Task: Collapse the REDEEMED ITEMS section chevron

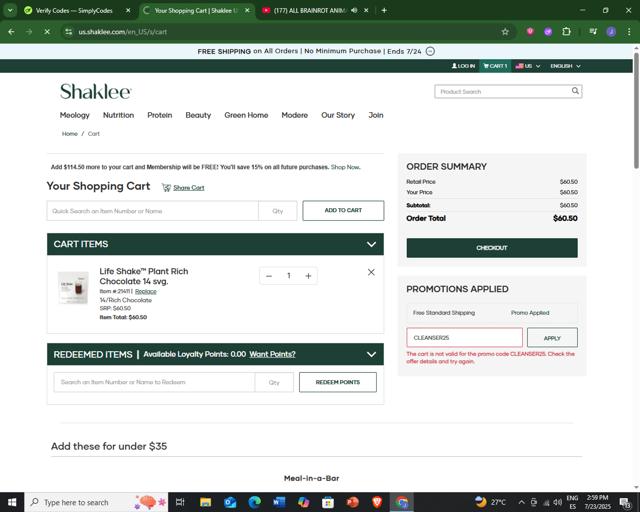Action: (371, 354)
